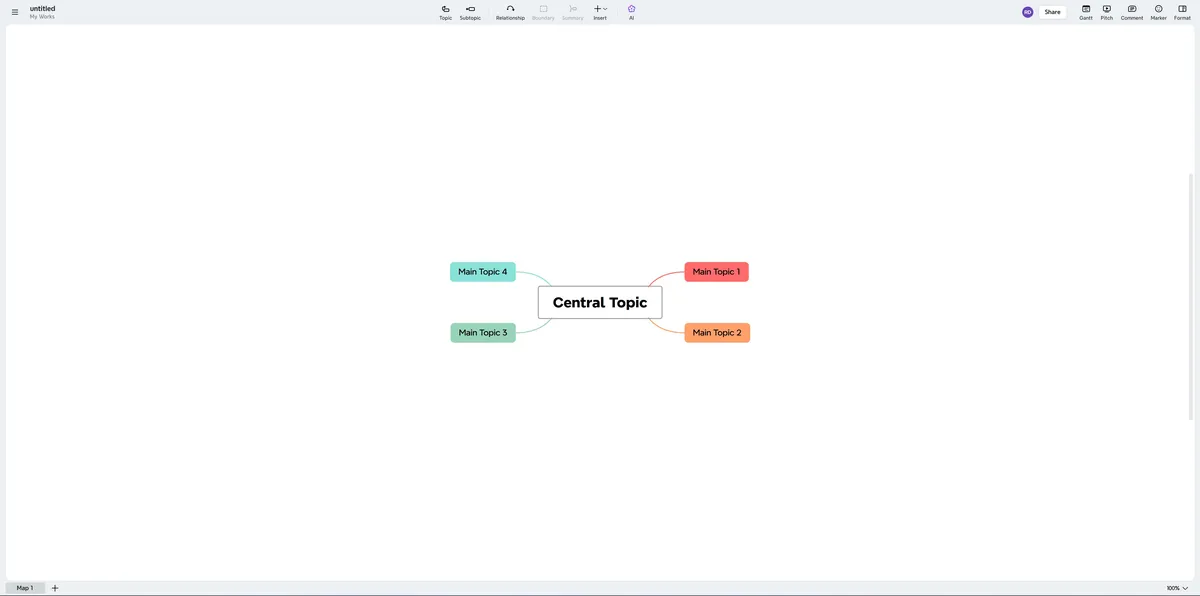Image resolution: width=1200 pixels, height=596 pixels.
Task: Select the Summary tool
Action: coord(573,12)
